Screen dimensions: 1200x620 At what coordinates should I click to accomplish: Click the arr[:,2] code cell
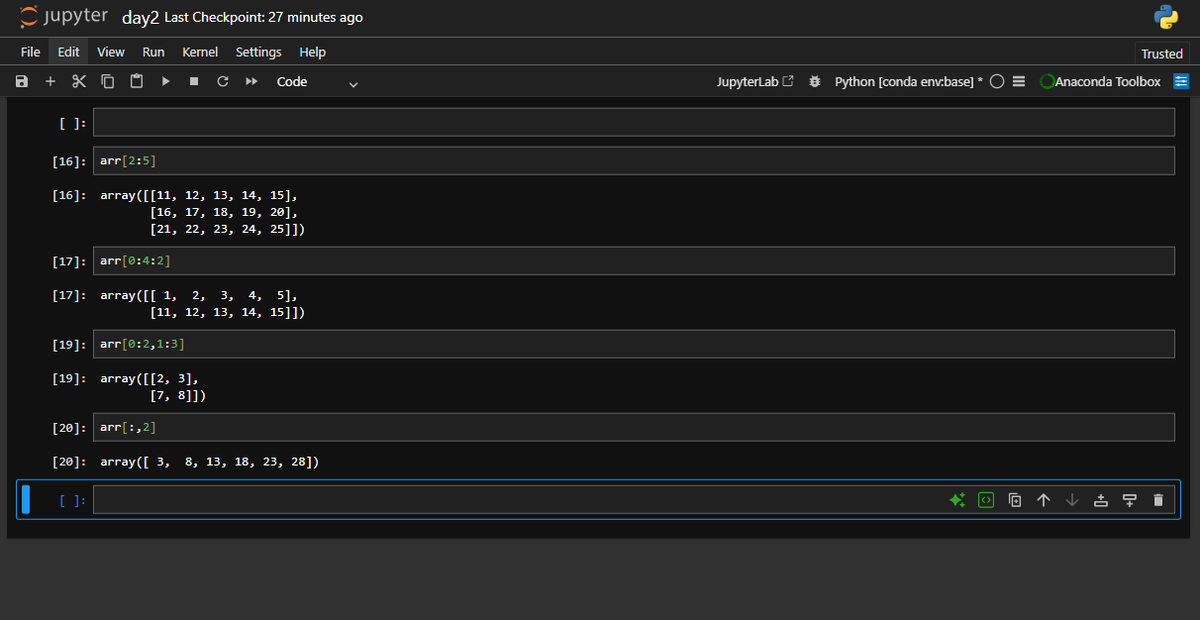point(634,428)
